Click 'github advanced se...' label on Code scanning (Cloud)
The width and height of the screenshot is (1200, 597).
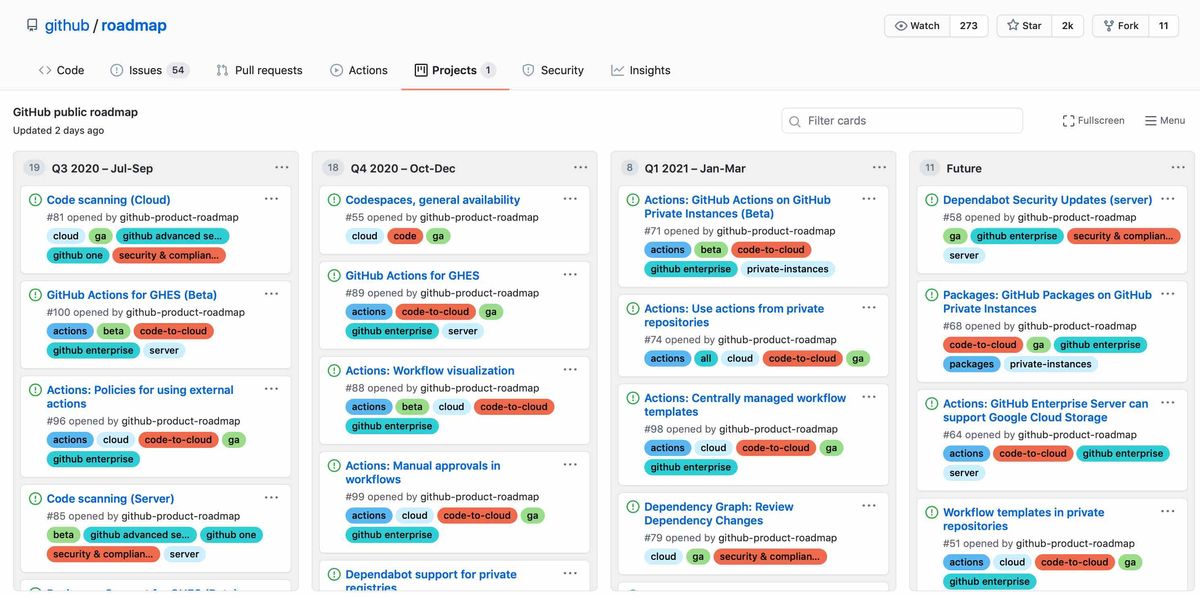[172, 236]
